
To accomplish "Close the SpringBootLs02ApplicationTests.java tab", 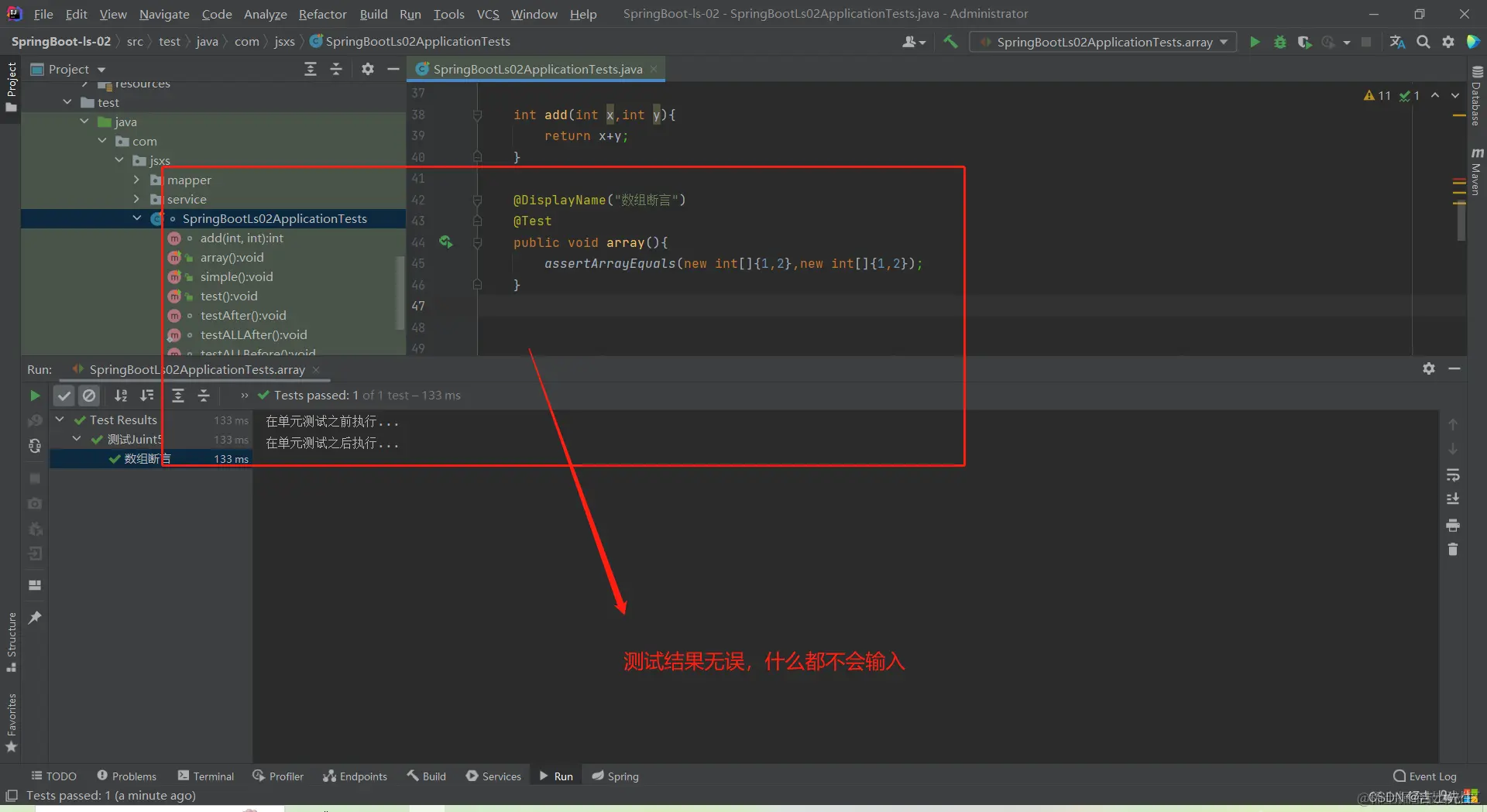I will 654,69.
